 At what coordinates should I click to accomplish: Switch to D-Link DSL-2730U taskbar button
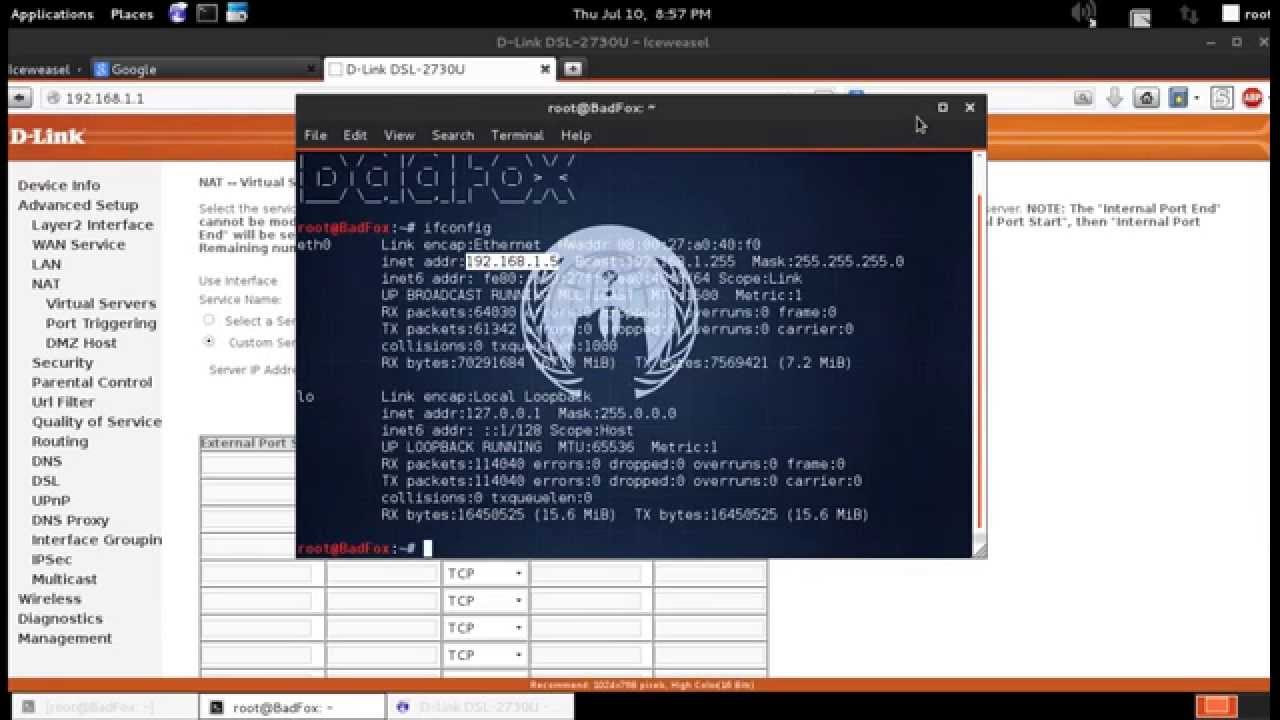(480, 707)
